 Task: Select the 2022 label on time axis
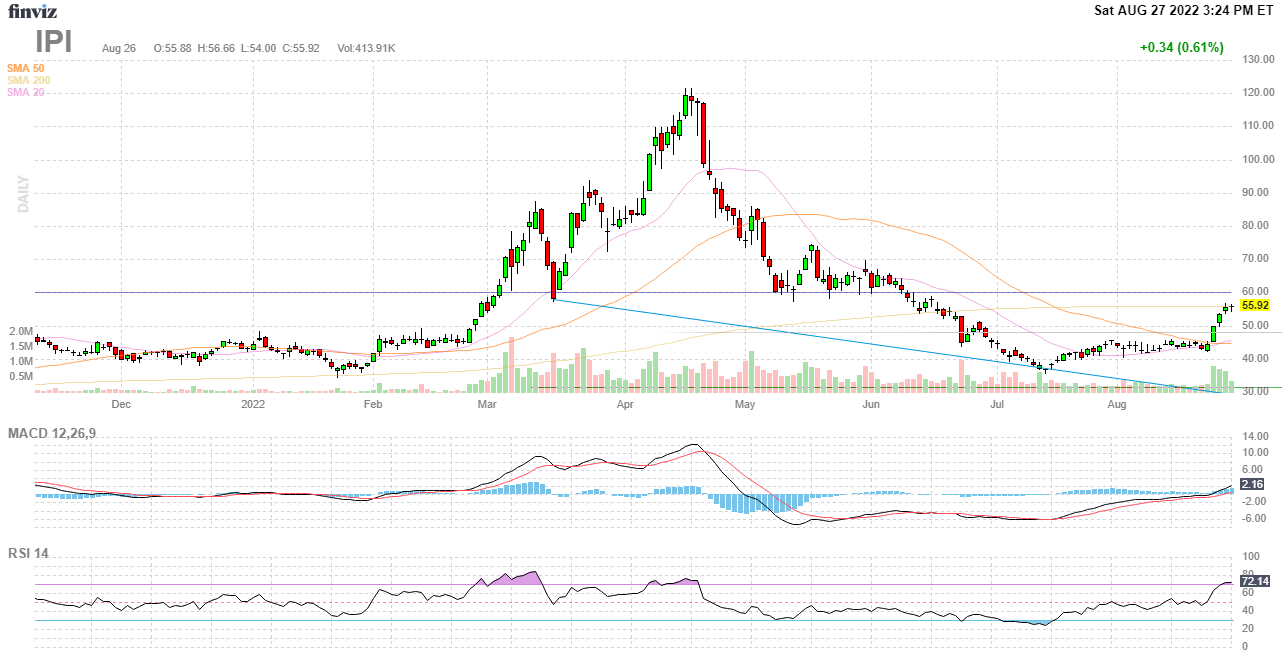pyautogui.click(x=253, y=405)
